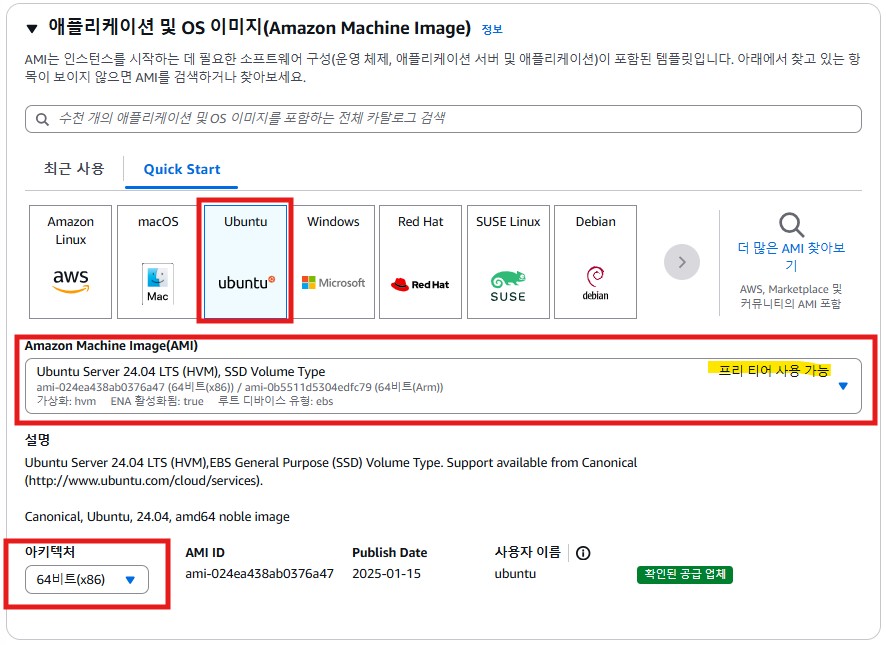Click the 루트 디바이스 유형: ebs text
The width and height of the screenshot is (886, 645).
(276, 401)
